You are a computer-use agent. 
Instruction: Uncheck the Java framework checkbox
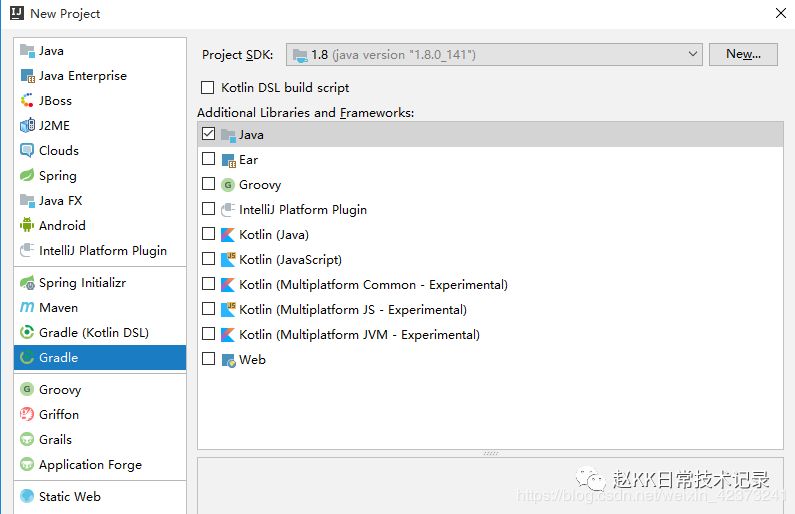208,134
